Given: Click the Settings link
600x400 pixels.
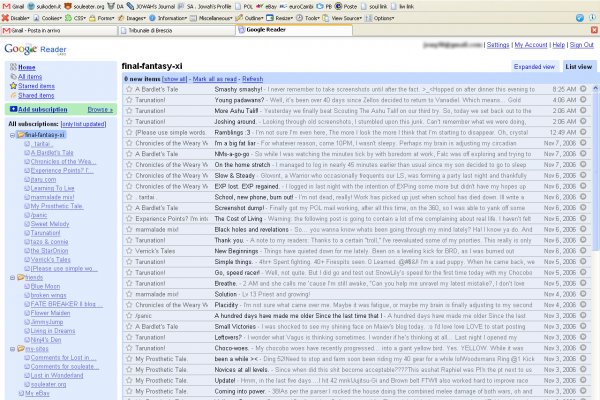Looking at the screenshot, I should click(x=498, y=45).
